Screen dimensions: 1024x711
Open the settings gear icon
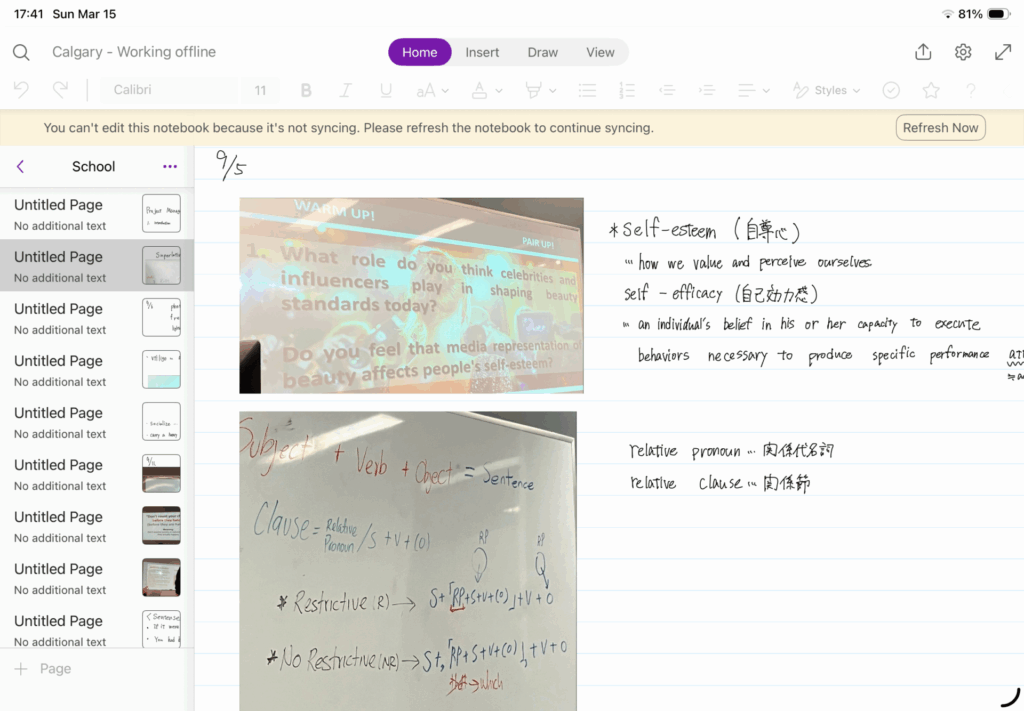[x=963, y=52]
